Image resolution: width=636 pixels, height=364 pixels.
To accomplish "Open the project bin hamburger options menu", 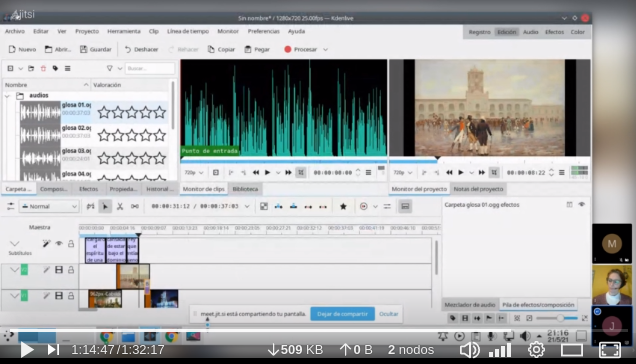I will click(x=68, y=68).
